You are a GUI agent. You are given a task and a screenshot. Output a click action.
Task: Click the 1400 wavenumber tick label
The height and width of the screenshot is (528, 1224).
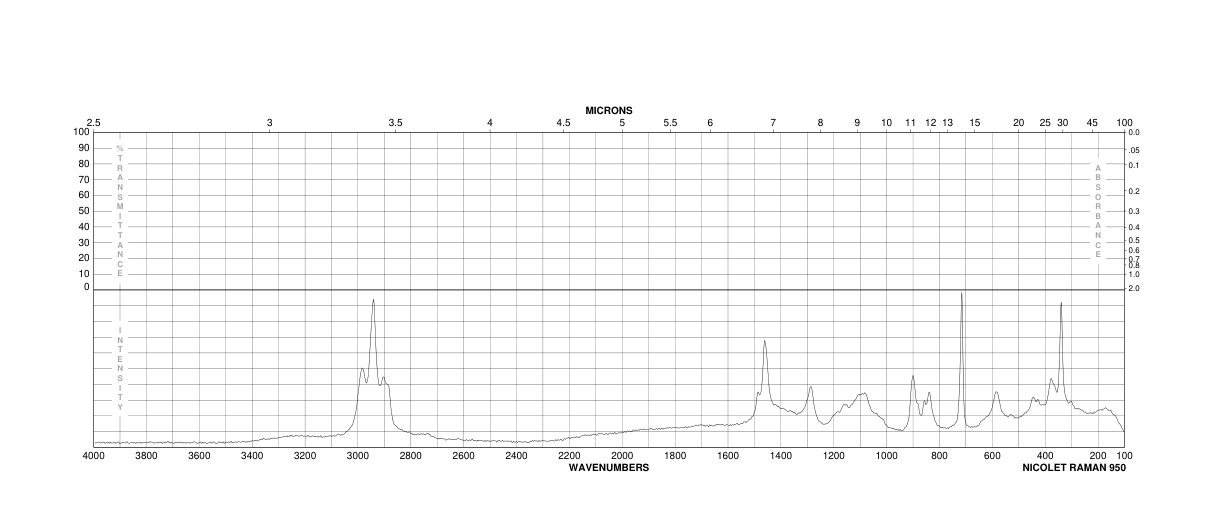[x=781, y=456]
